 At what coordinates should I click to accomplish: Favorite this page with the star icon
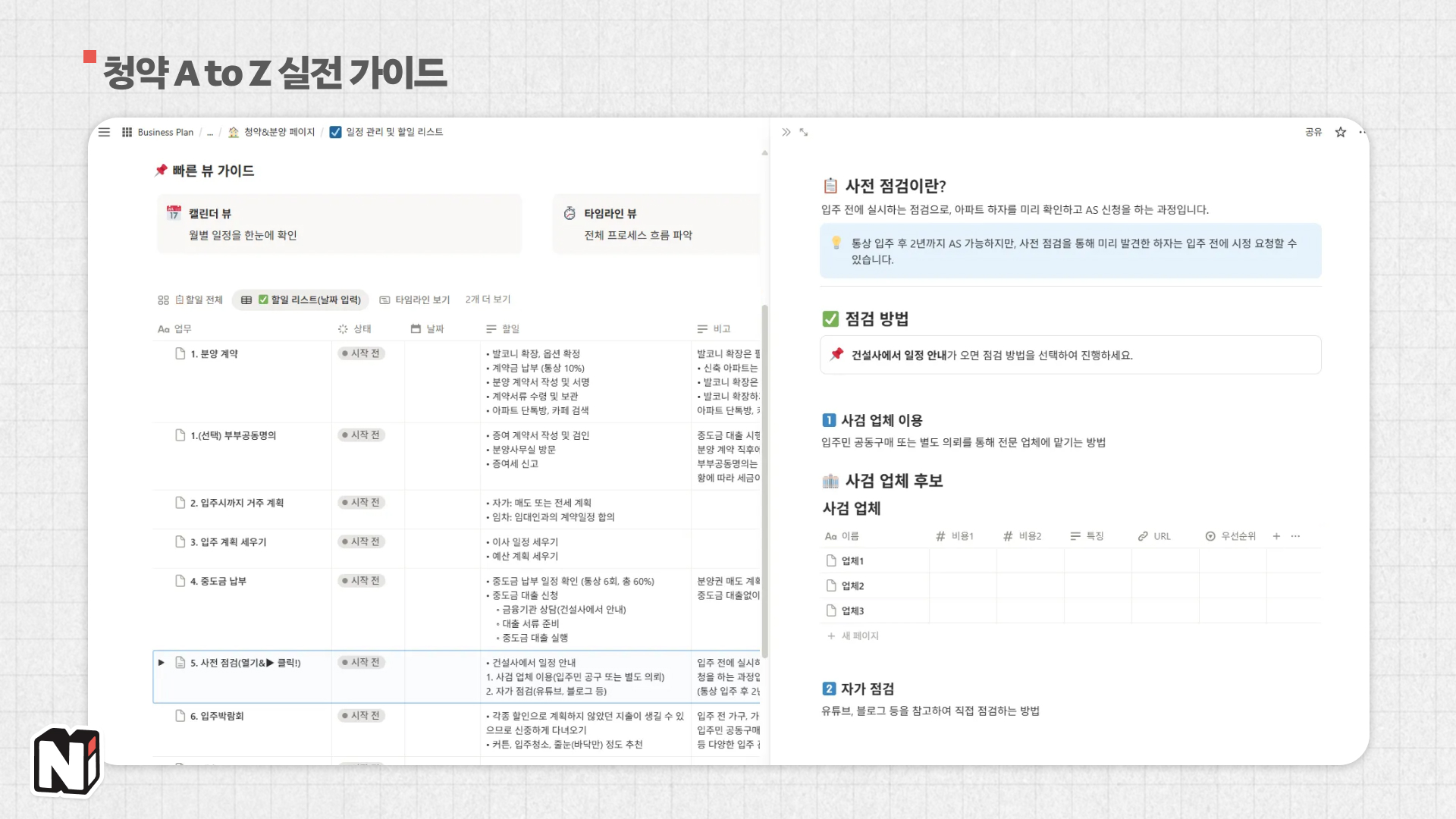[1340, 132]
